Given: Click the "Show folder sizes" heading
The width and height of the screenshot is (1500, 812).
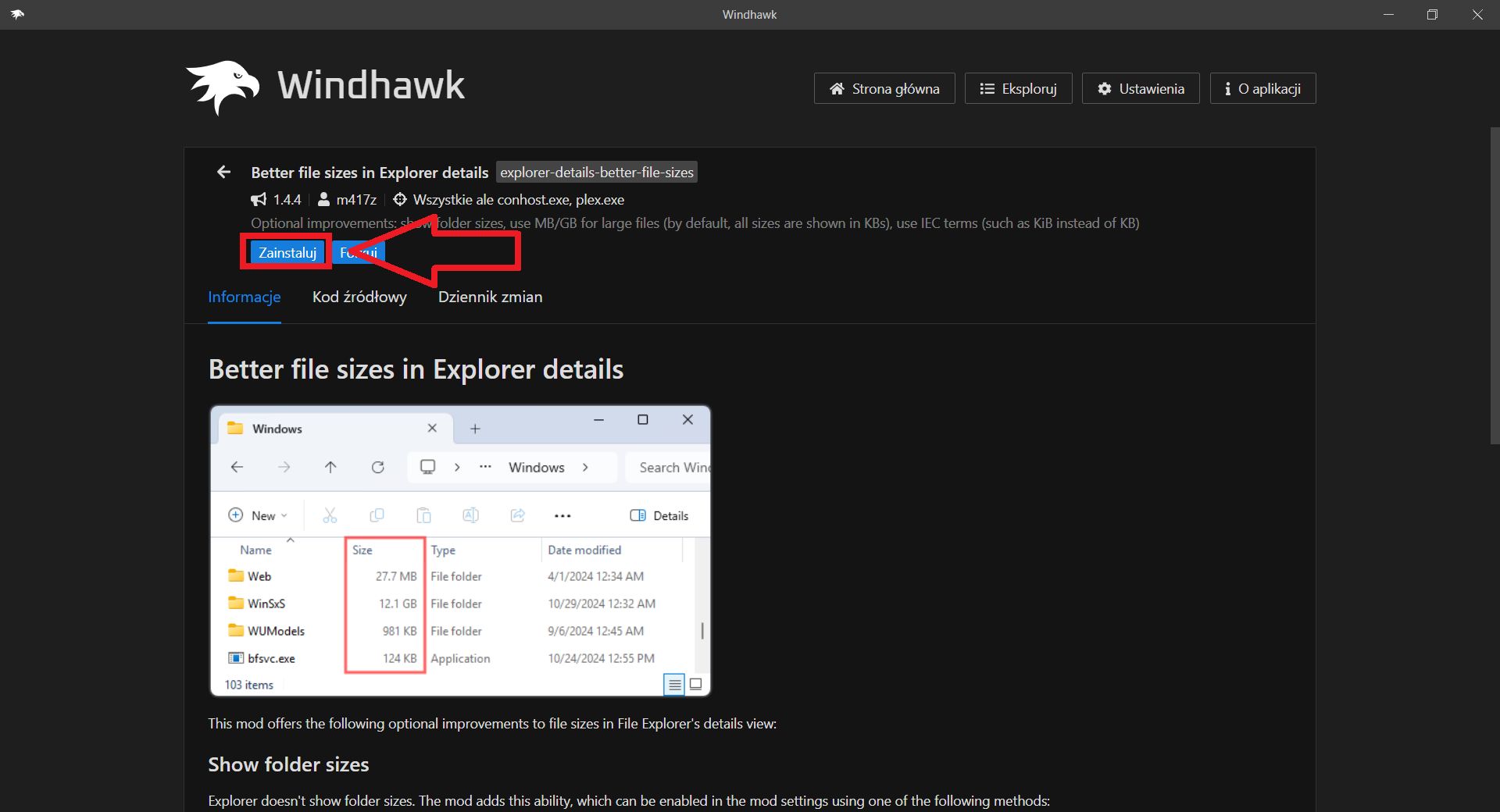Looking at the screenshot, I should pyautogui.click(x=288, y=764).
